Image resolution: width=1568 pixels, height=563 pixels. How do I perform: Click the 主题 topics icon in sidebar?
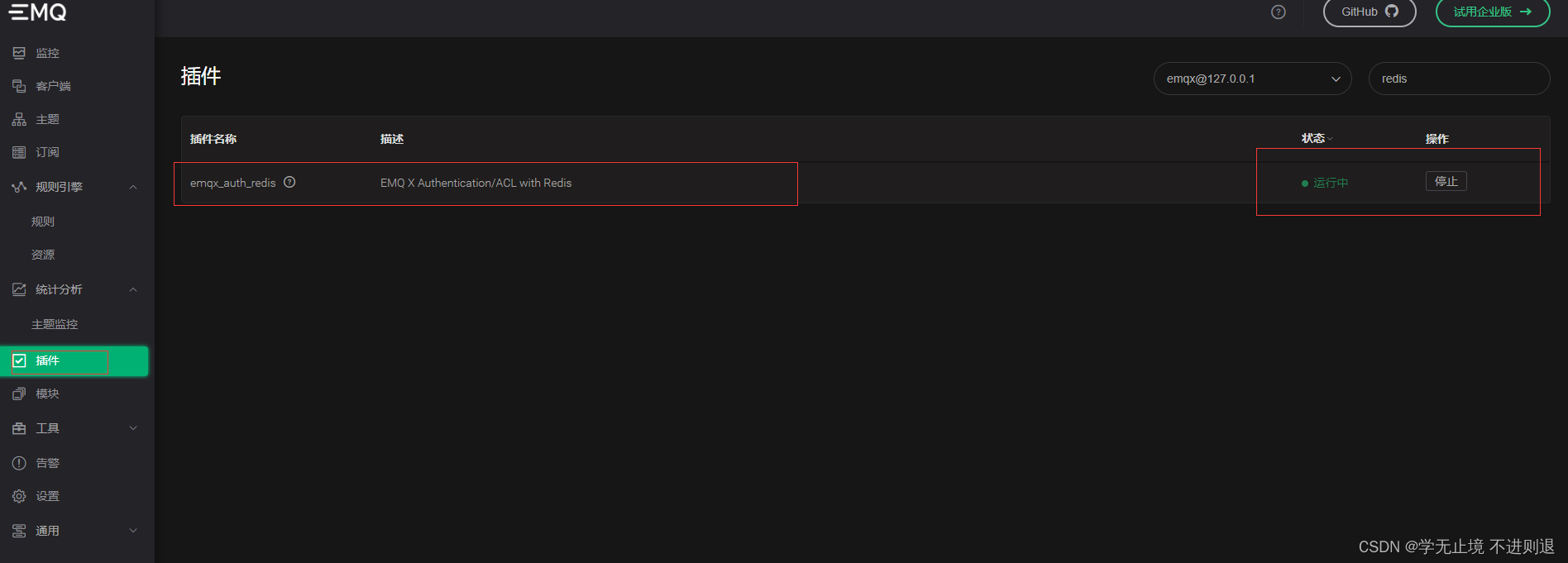(19, 119)
